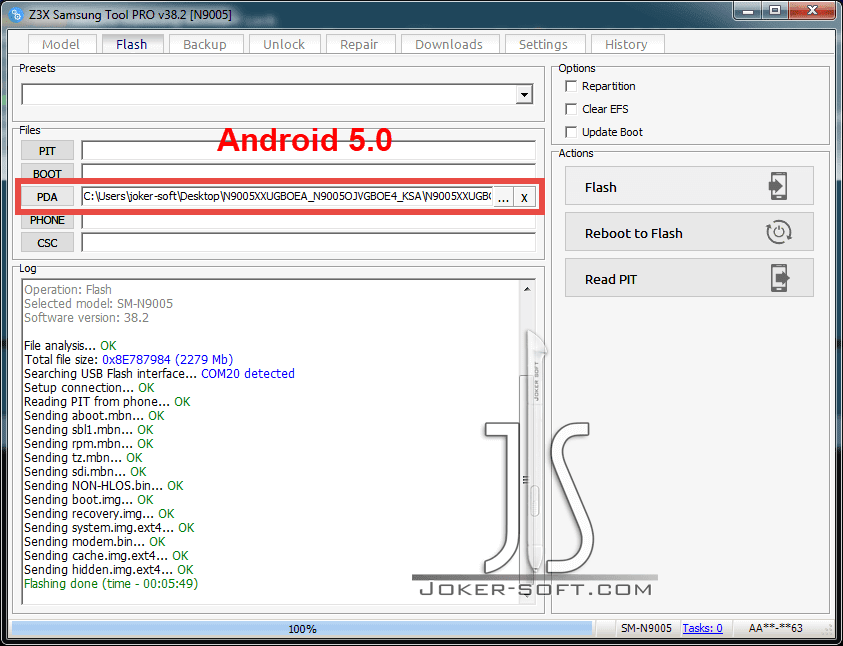Screen dimensions: 843x646
Task: Clear the PDA file path with X button
Action: click(x=524, y=197)
